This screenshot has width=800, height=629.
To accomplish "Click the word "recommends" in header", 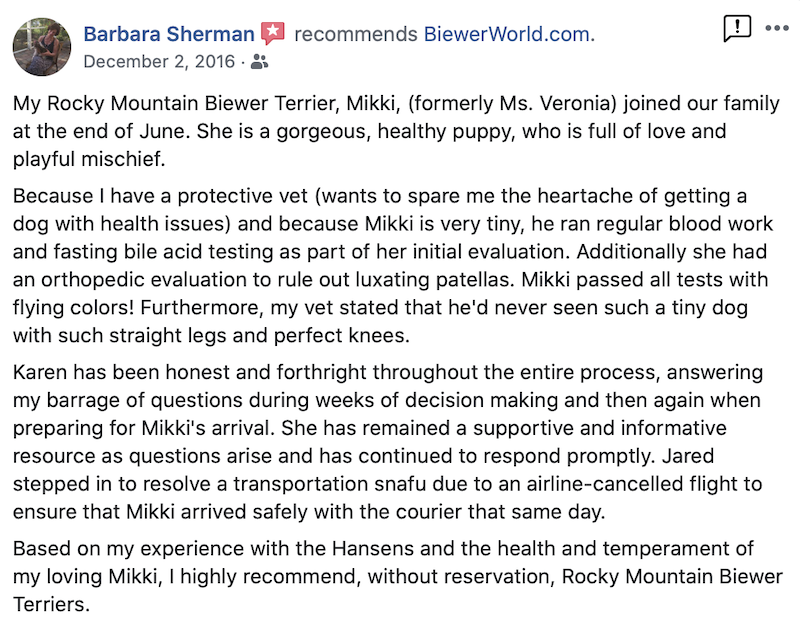I will (x=356, y=34).
